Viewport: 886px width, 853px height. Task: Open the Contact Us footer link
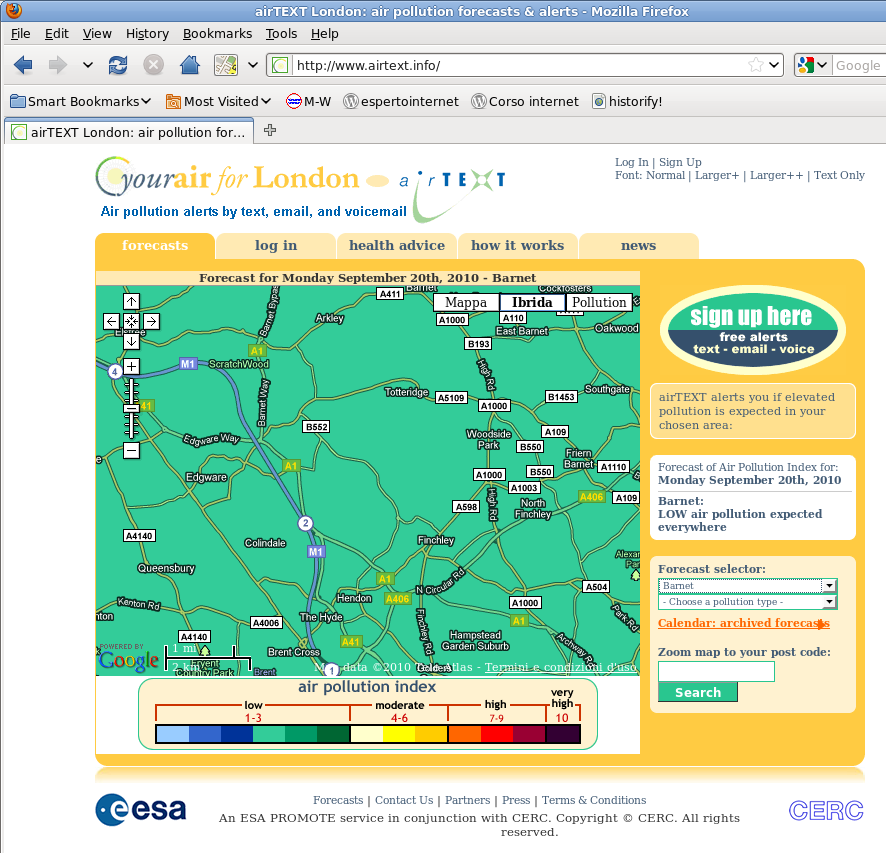pyautogui.click(x=404, y=800)
